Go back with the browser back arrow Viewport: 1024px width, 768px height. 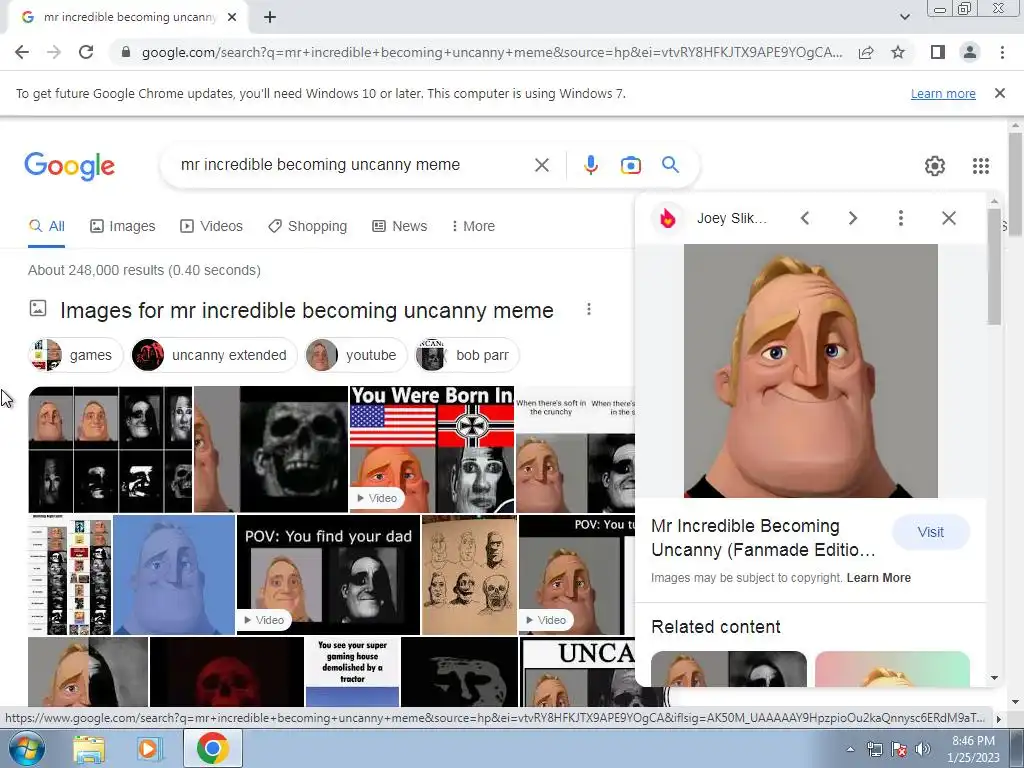click(22, 52)
